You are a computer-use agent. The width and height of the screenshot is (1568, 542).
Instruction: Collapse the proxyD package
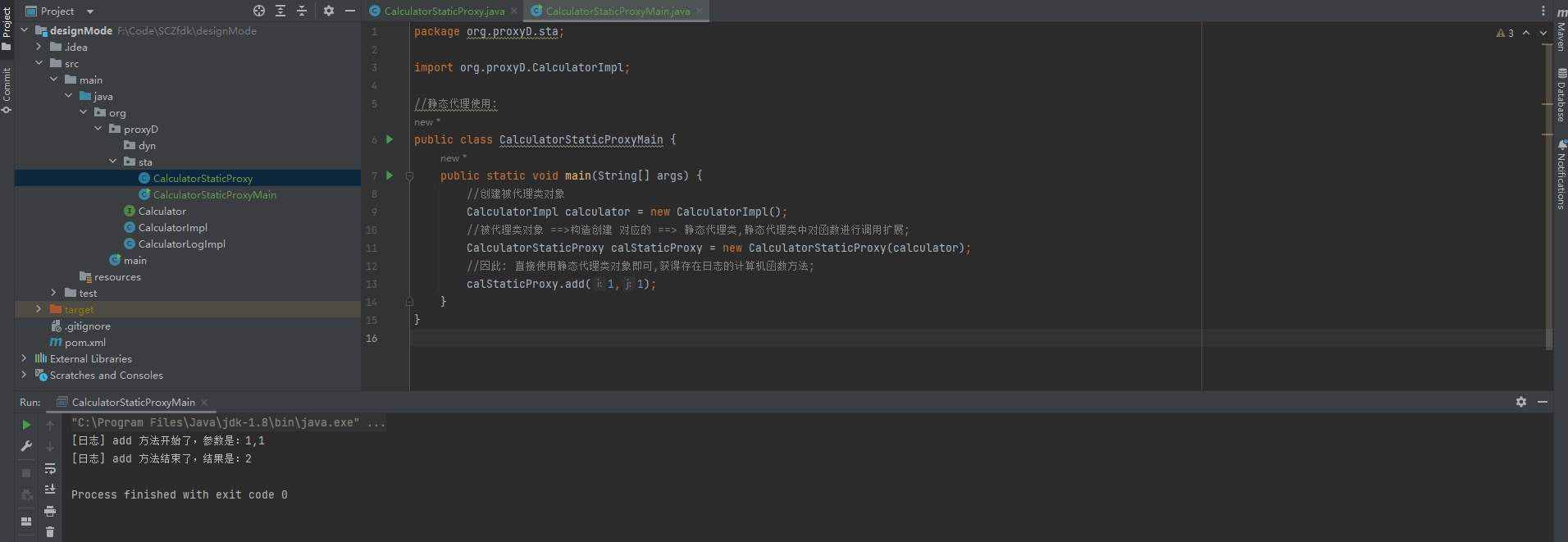(x=98, y=129)
